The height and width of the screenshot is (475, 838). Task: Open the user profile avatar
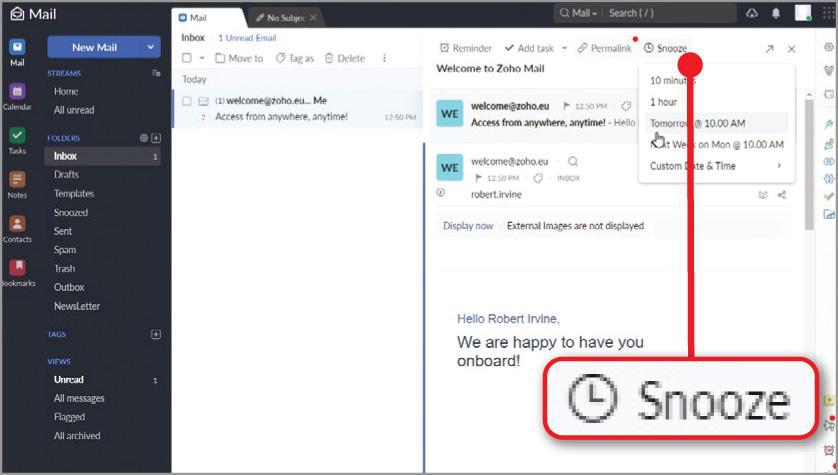coord(803,13)
